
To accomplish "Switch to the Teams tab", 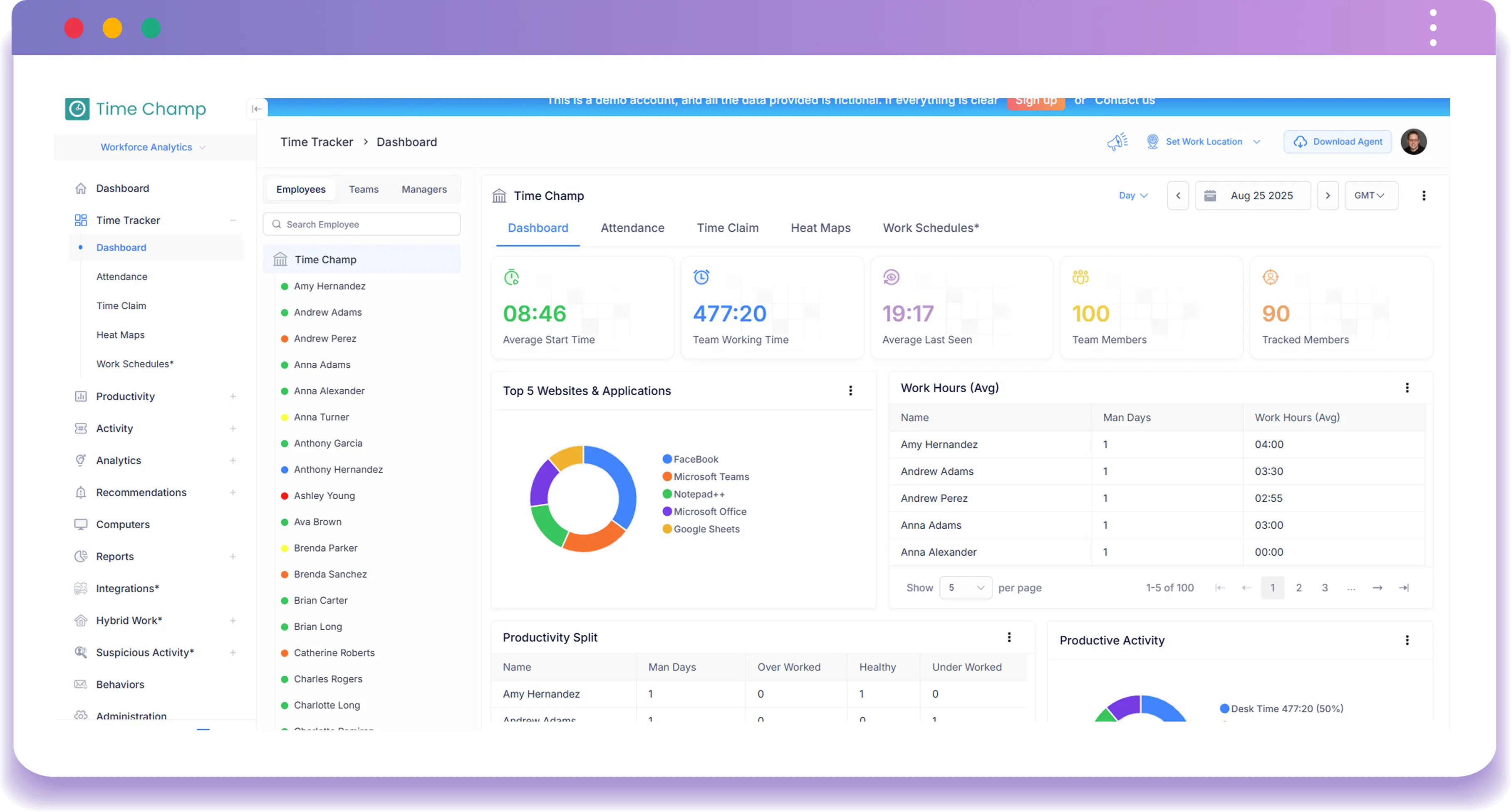I will (x=364, y=189).
